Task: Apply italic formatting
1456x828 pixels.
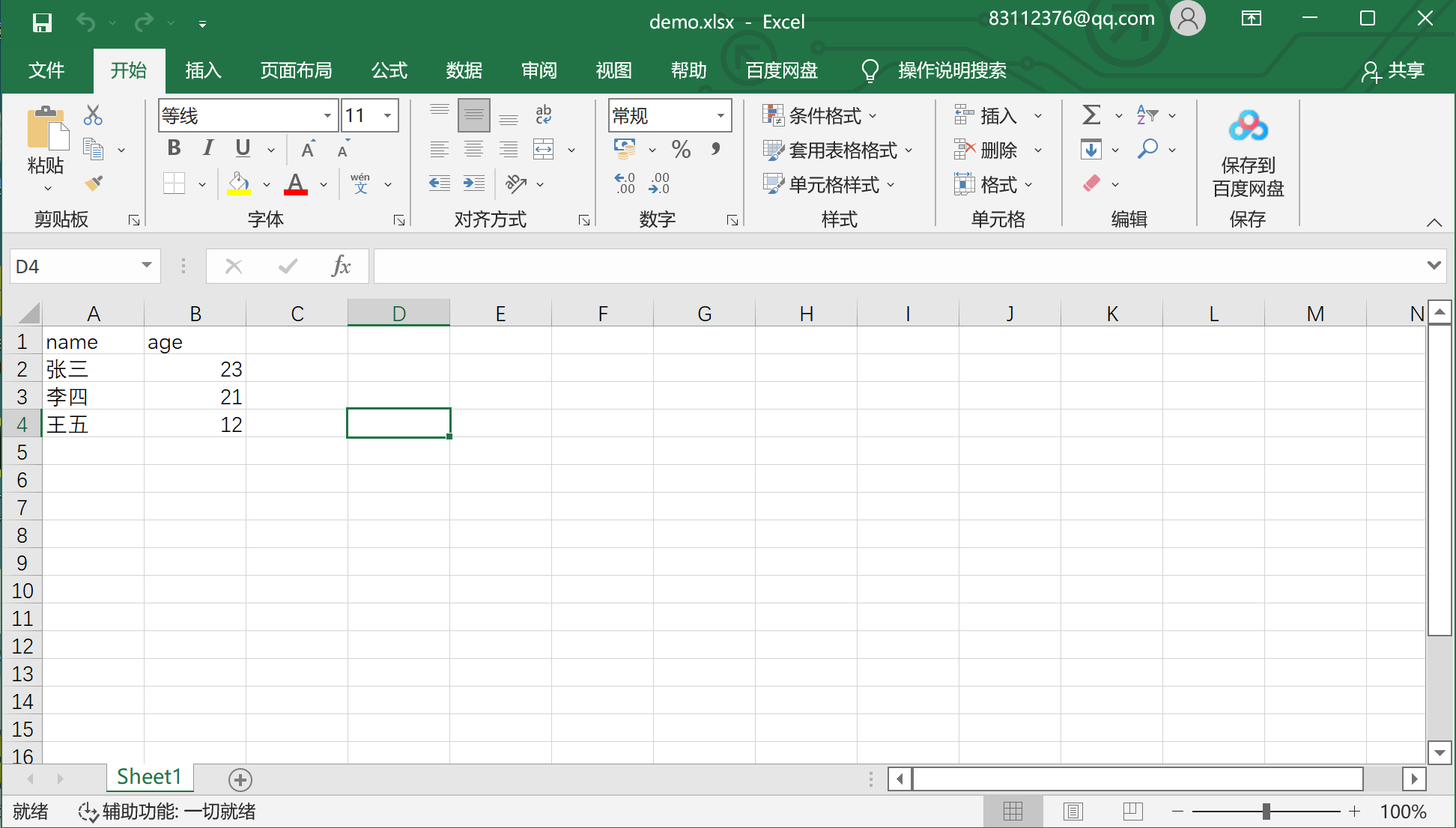Action: (207, 147)
